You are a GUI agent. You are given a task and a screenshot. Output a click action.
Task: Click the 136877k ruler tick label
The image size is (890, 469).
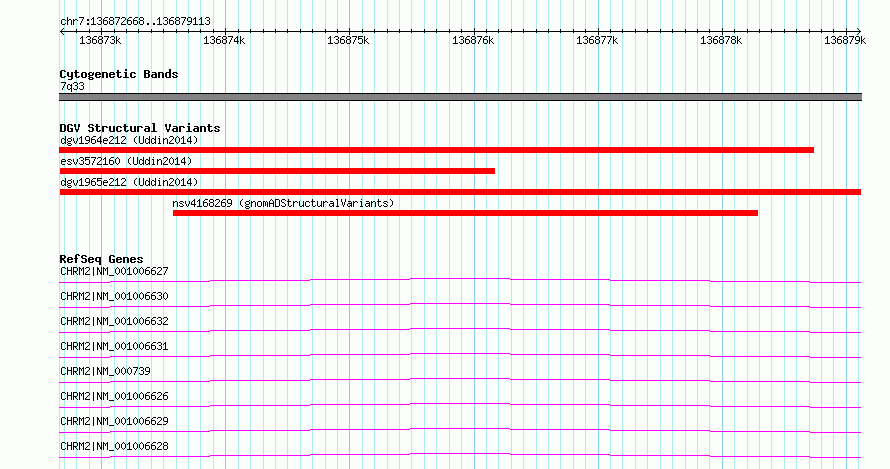pos(597,40)
